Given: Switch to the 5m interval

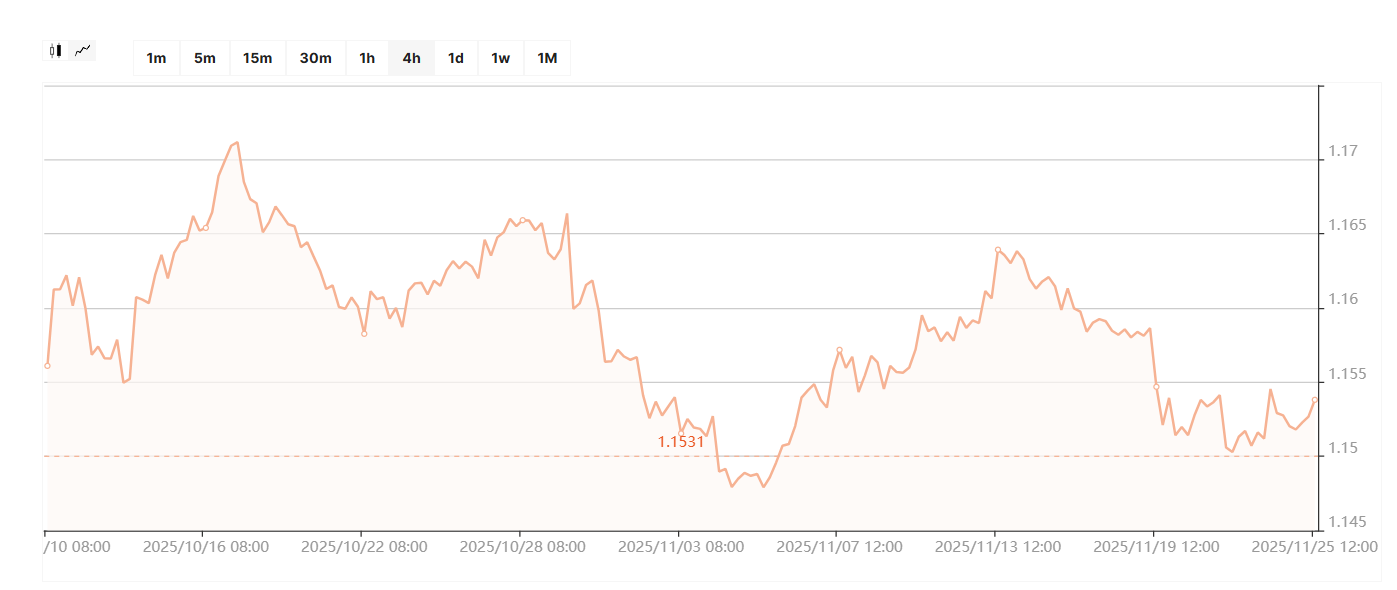Looking at the screenshot, I should (205, 58).
